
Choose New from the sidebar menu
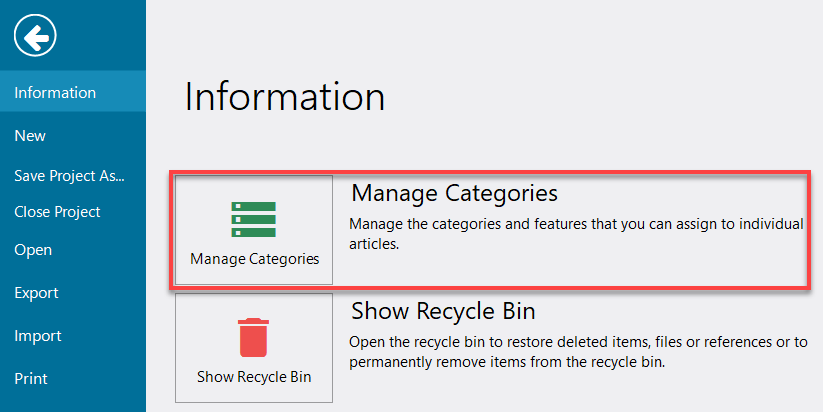pos(30,136)
